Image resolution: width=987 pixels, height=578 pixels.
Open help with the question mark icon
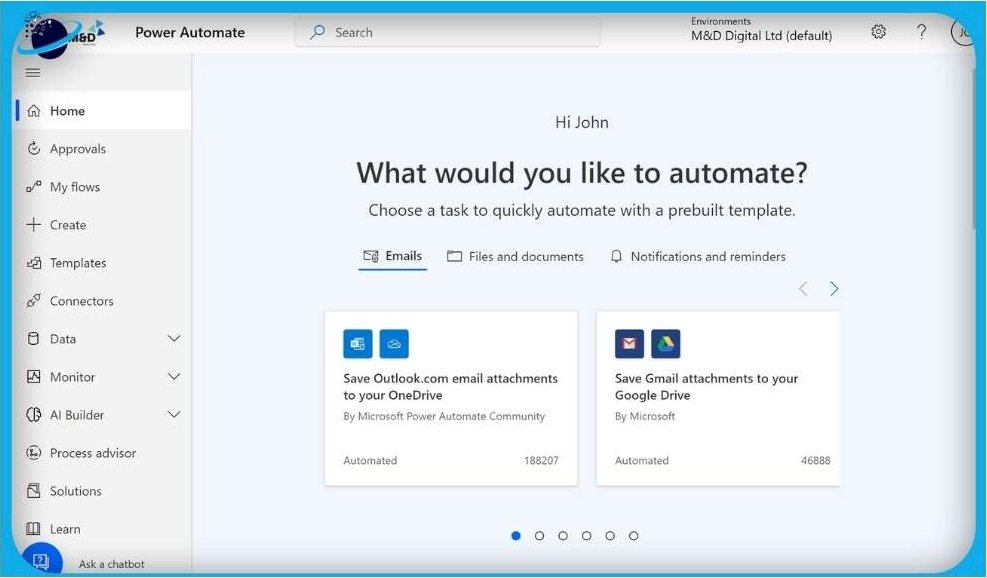[922, 31]
